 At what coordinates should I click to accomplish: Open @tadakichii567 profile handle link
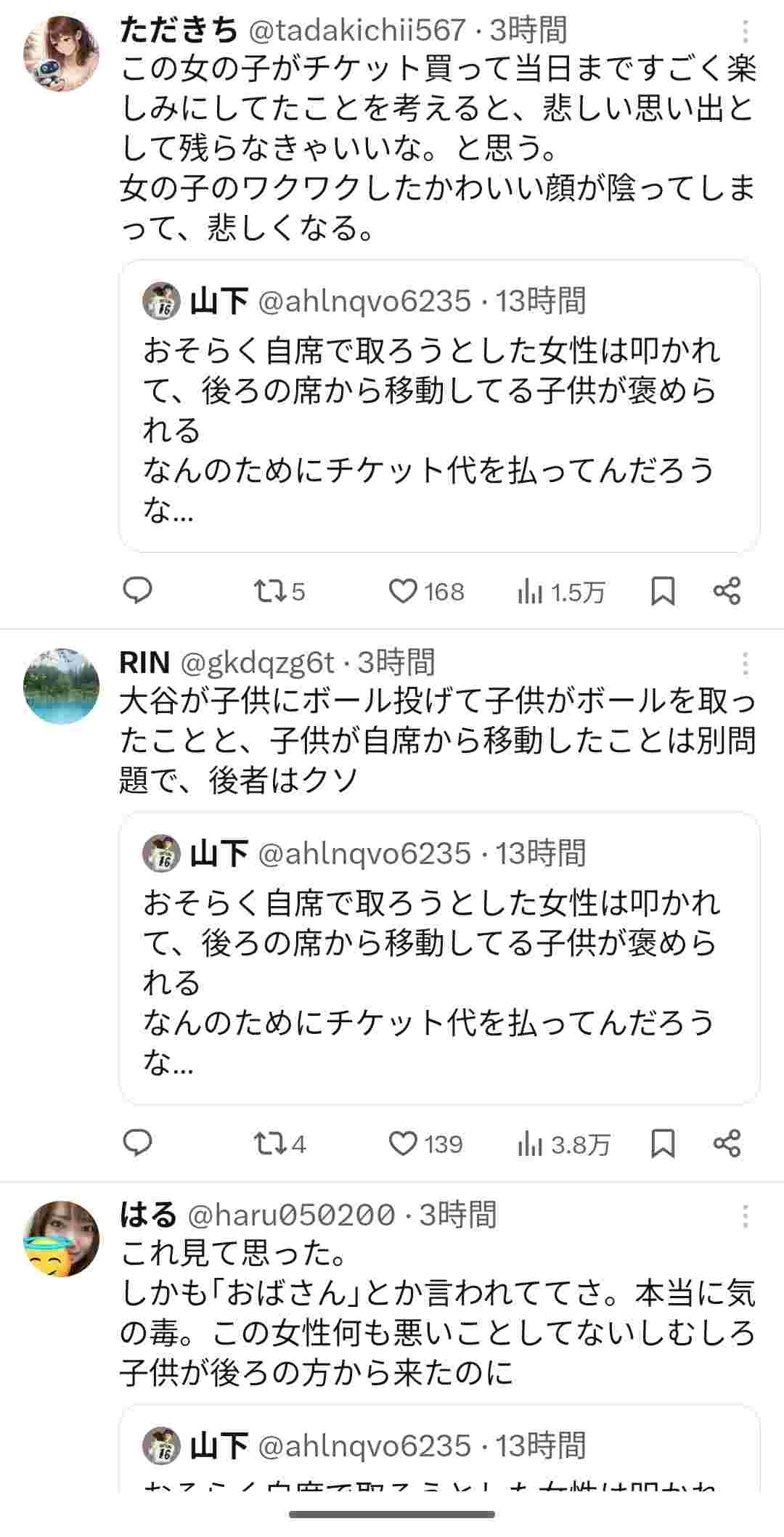[357, 30]
